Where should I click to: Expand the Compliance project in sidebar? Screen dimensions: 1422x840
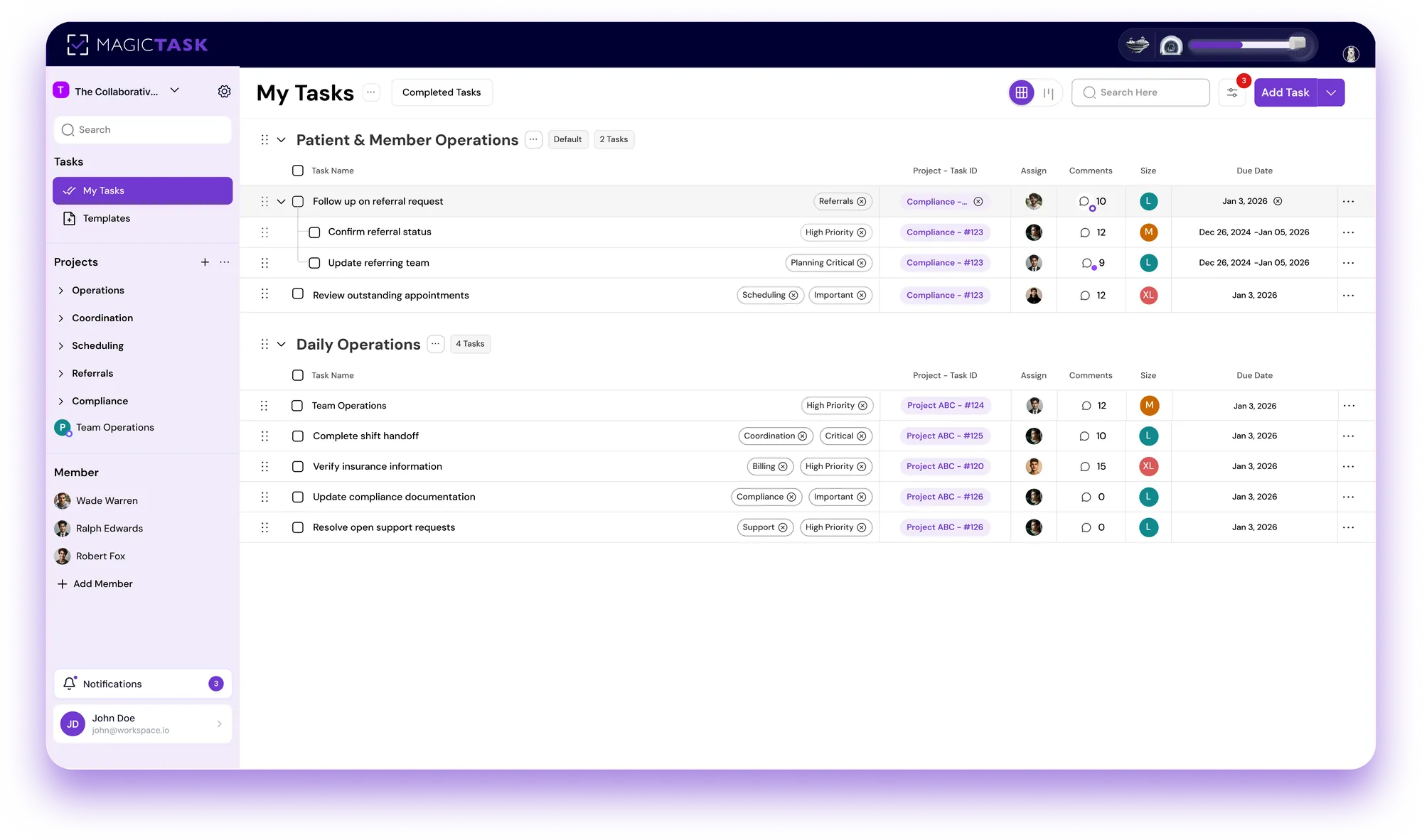pos(60,402)
